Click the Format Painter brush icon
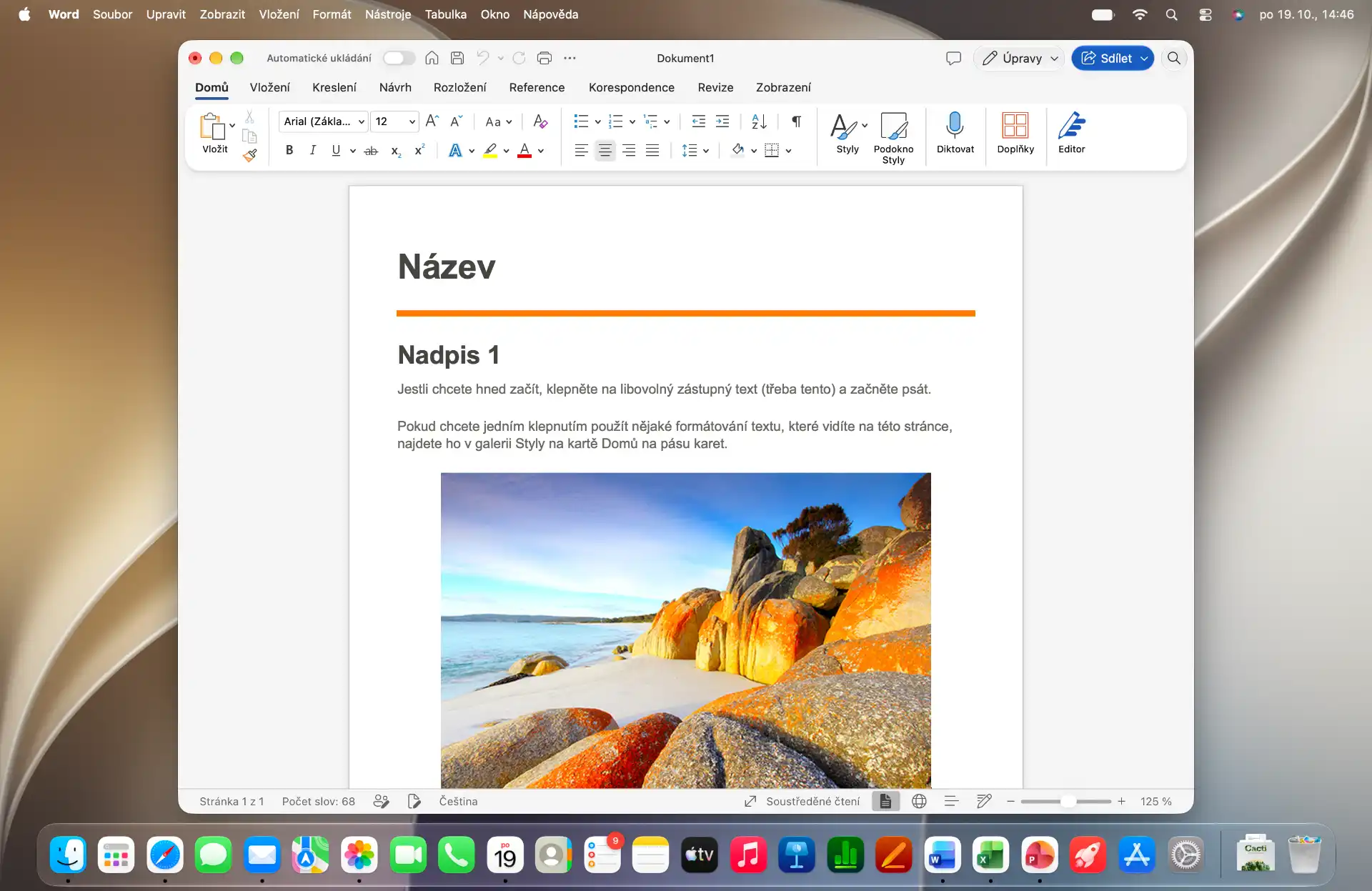The image size is (1372, 891). click(x=249, y=155)
